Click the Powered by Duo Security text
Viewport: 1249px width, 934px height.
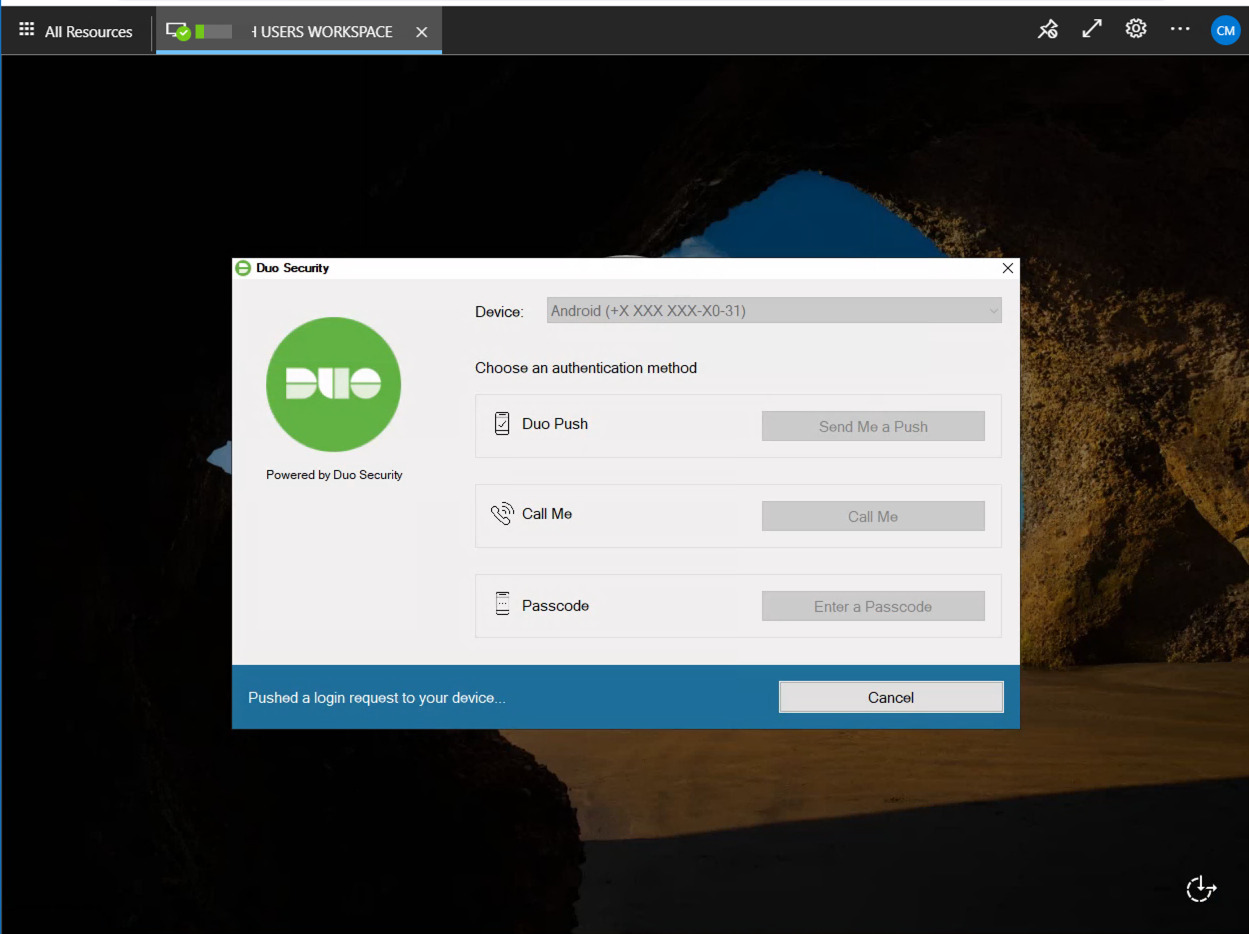tap(334, 475)
